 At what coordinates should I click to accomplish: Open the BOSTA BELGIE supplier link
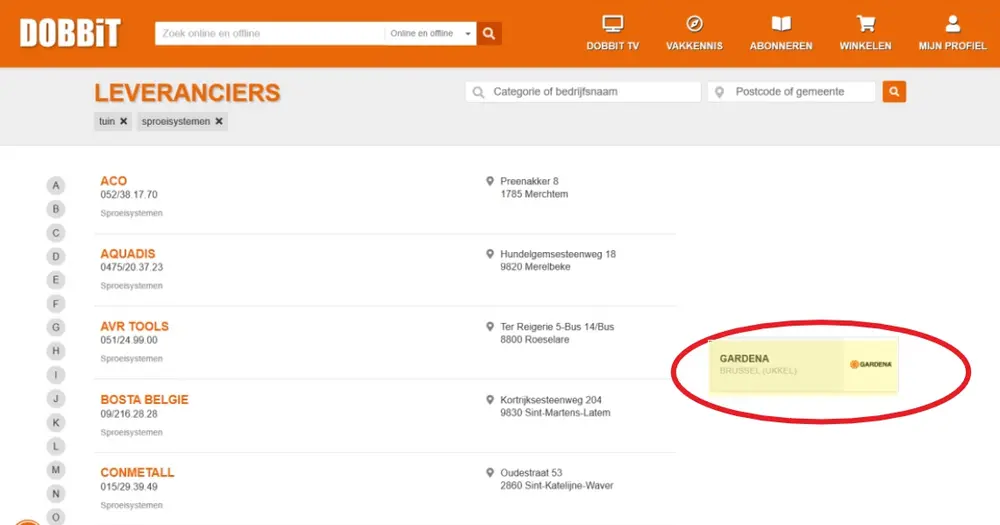point(144,400)
